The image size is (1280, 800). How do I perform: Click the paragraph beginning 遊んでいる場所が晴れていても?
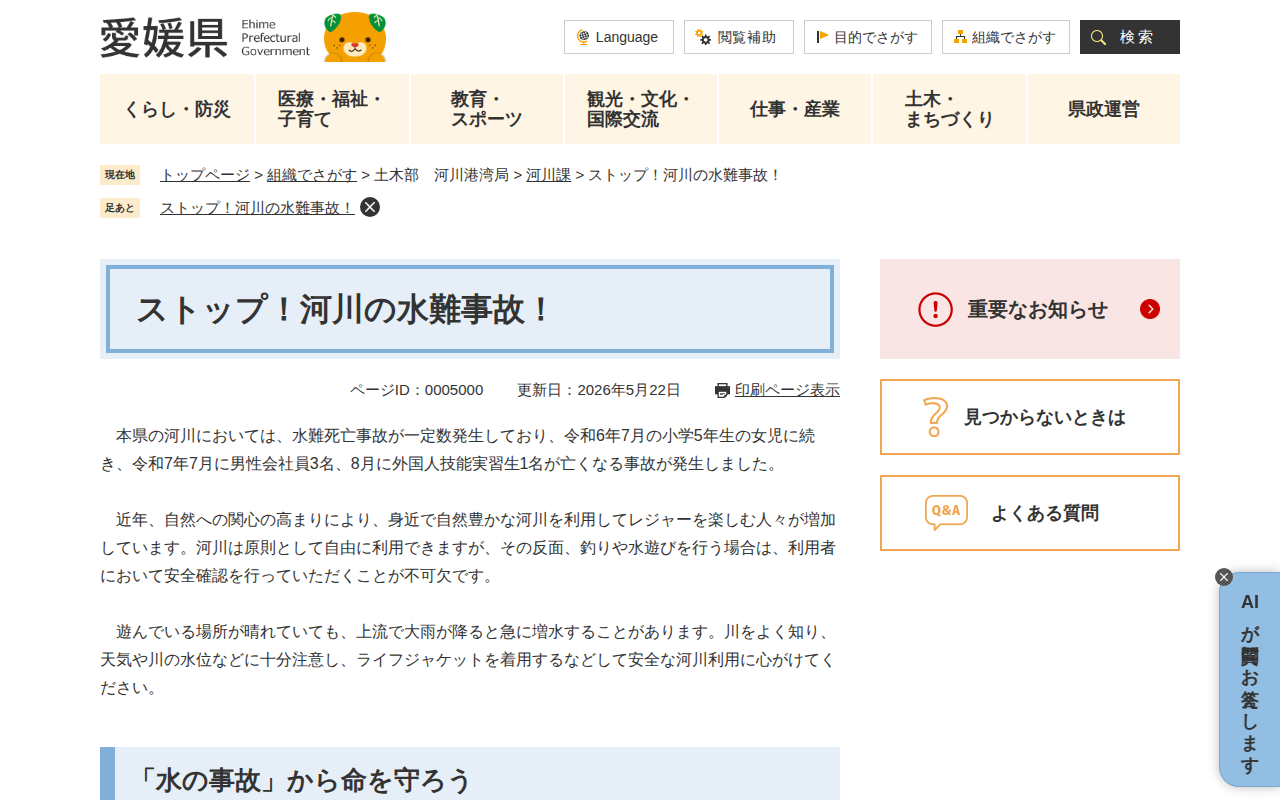[470, 660]
